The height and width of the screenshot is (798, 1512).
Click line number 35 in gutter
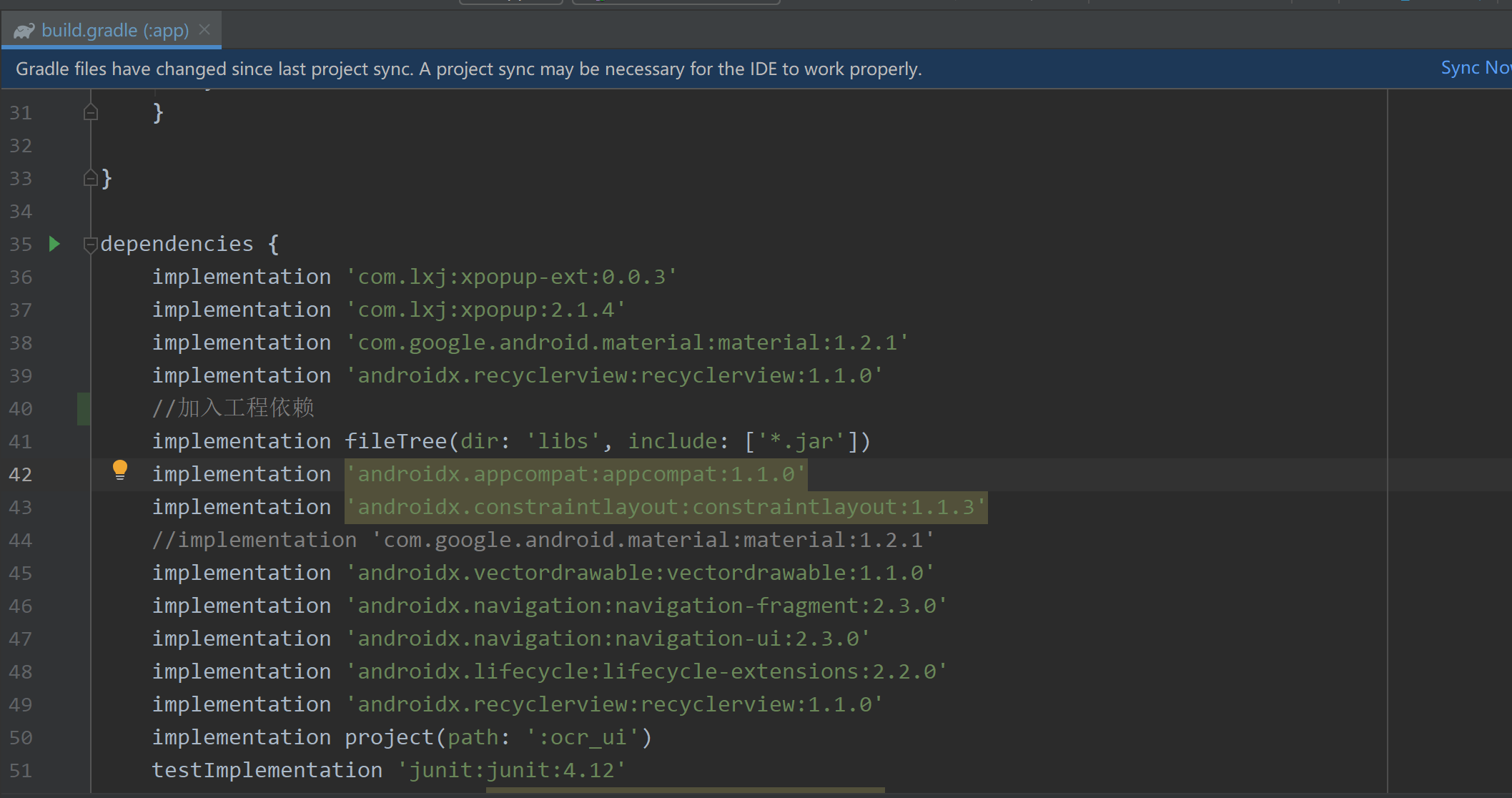click(21, 244)
